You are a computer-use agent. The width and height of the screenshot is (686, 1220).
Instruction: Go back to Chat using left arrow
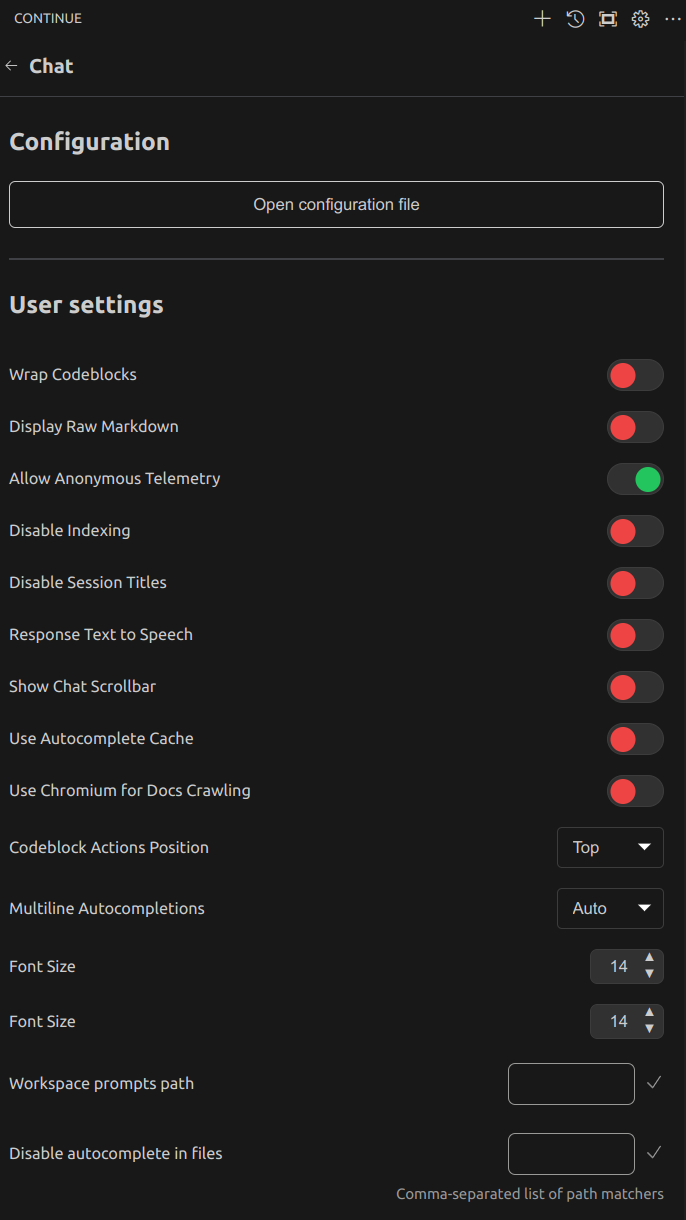click(12, 66)
